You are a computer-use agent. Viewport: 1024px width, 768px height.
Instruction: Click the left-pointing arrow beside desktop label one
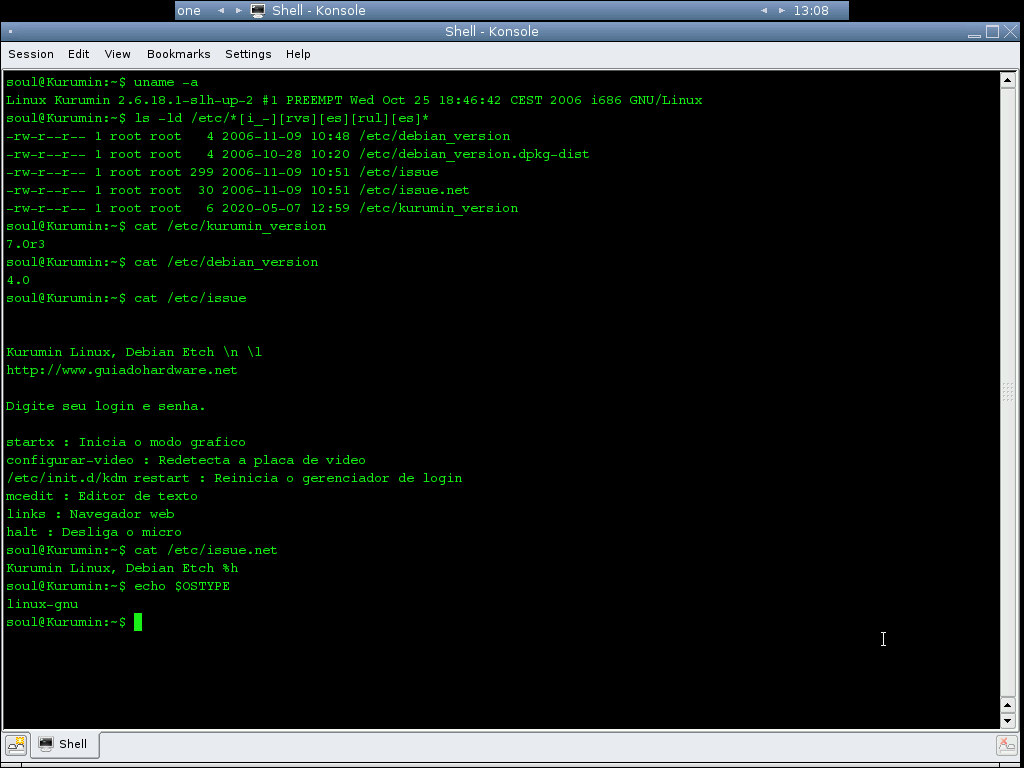coord(221,10)
